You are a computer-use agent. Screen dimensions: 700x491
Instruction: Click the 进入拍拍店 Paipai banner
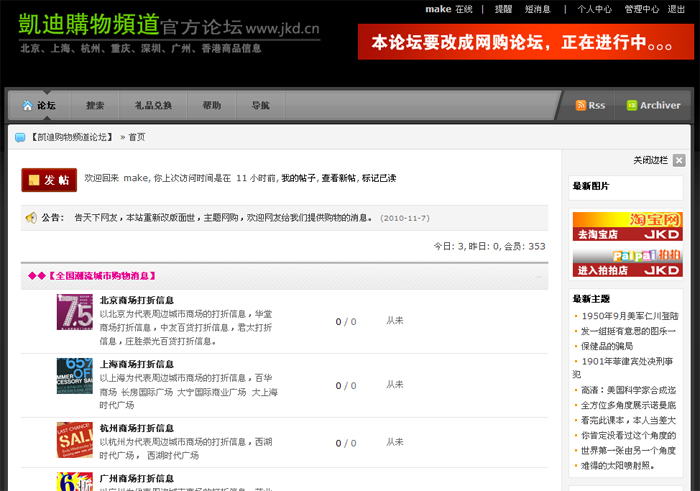[627, 262]
